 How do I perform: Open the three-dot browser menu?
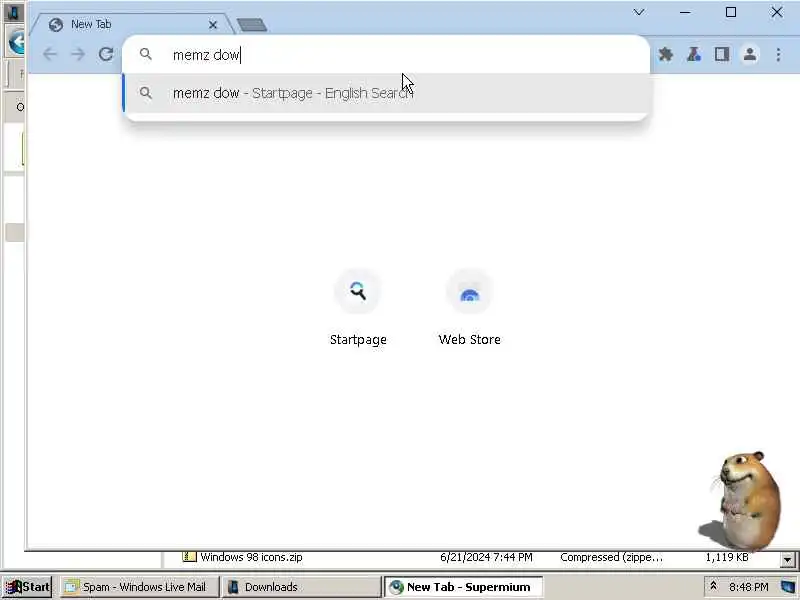point(778,54)
